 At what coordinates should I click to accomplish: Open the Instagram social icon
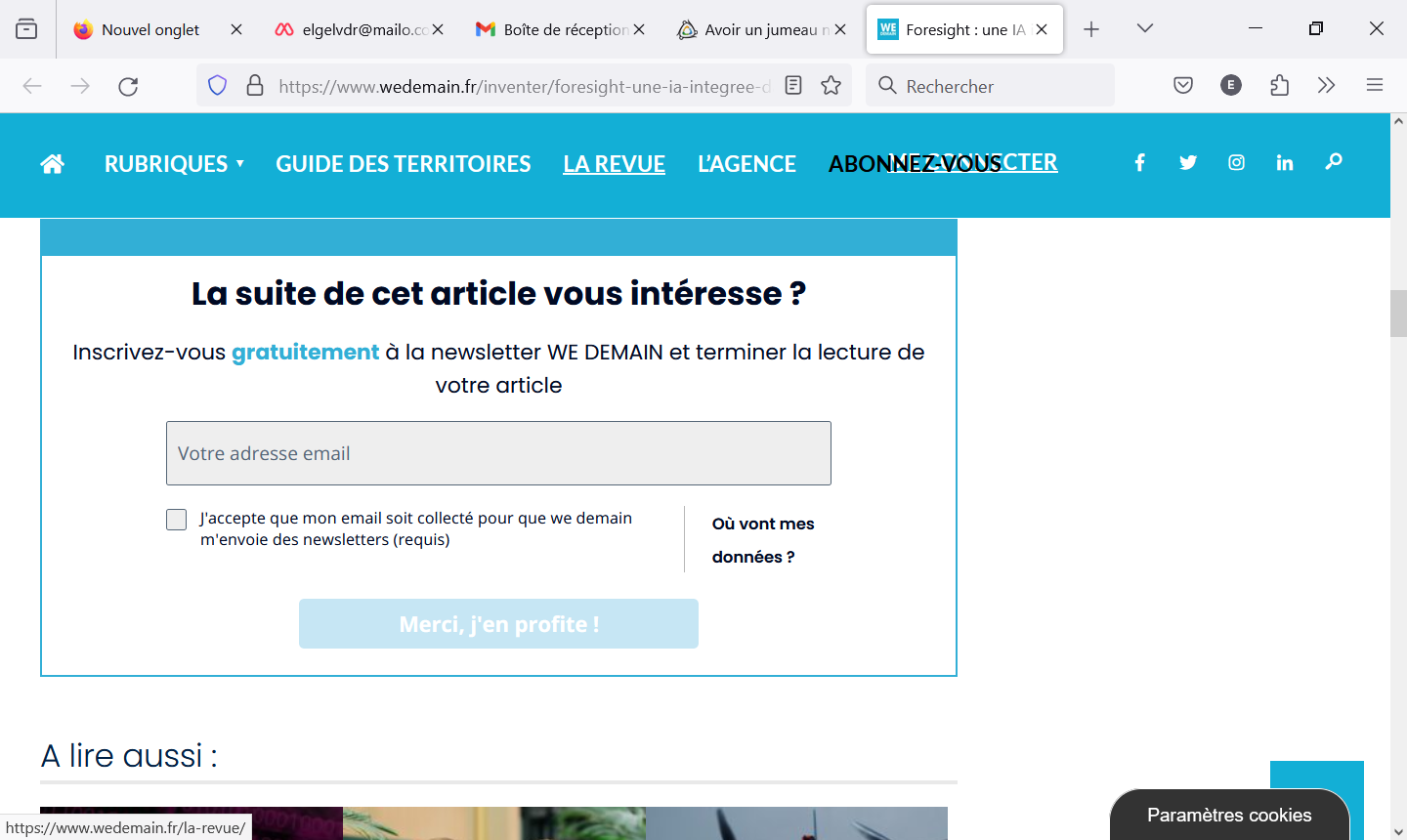tap(1236, 163)
